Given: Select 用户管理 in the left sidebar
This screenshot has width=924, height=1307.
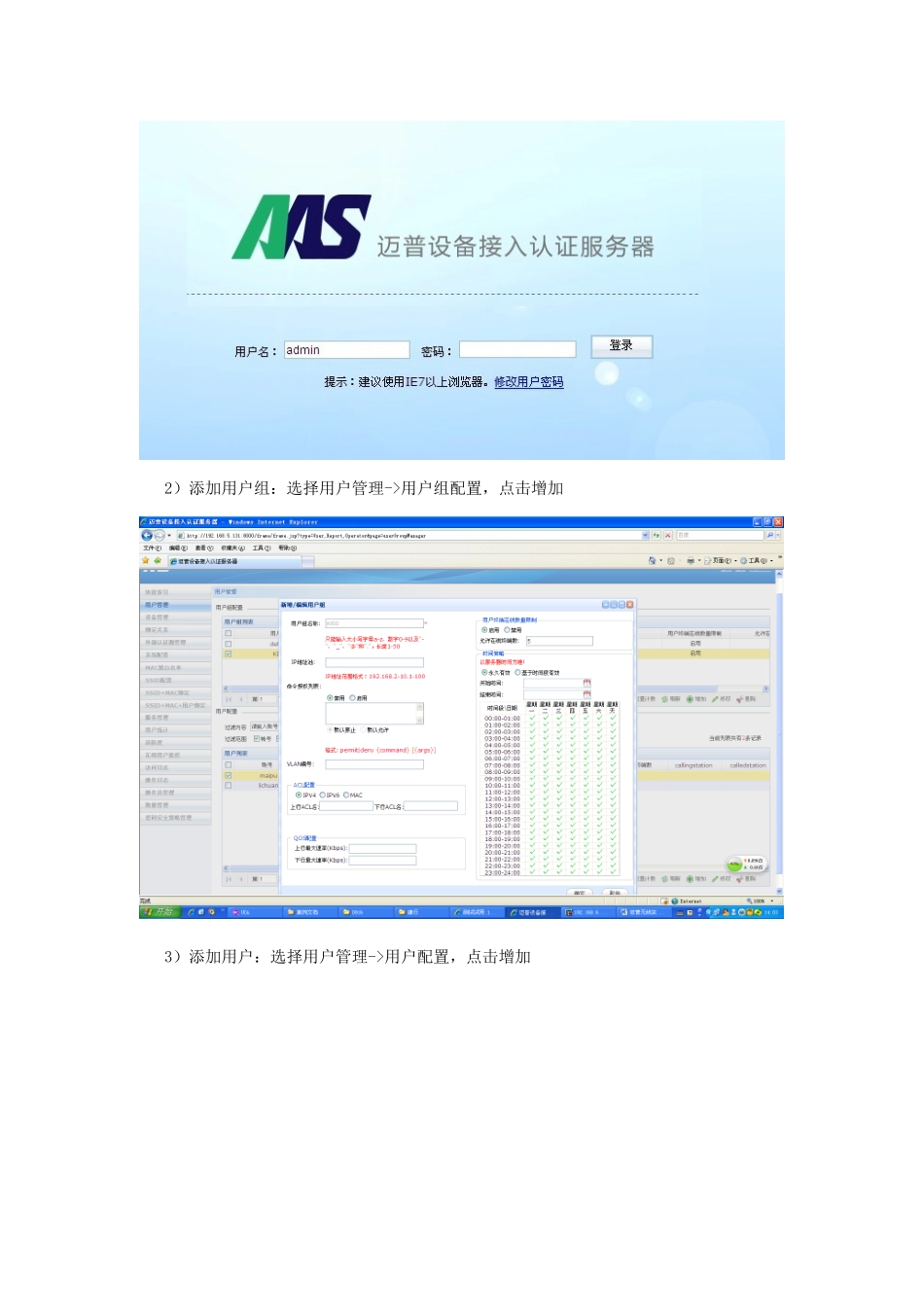Looking at the screenshot, I should (175, 605).
